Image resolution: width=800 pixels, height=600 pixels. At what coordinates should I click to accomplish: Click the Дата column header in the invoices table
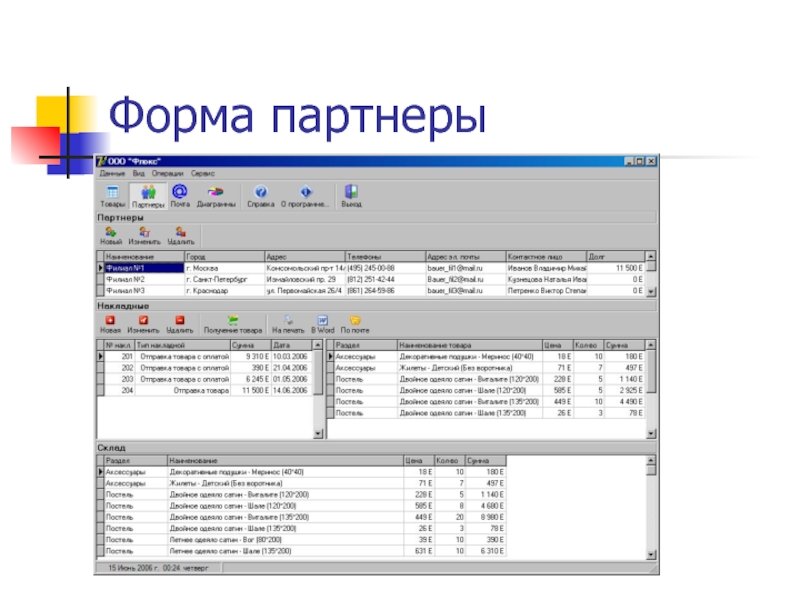point(291,345)
